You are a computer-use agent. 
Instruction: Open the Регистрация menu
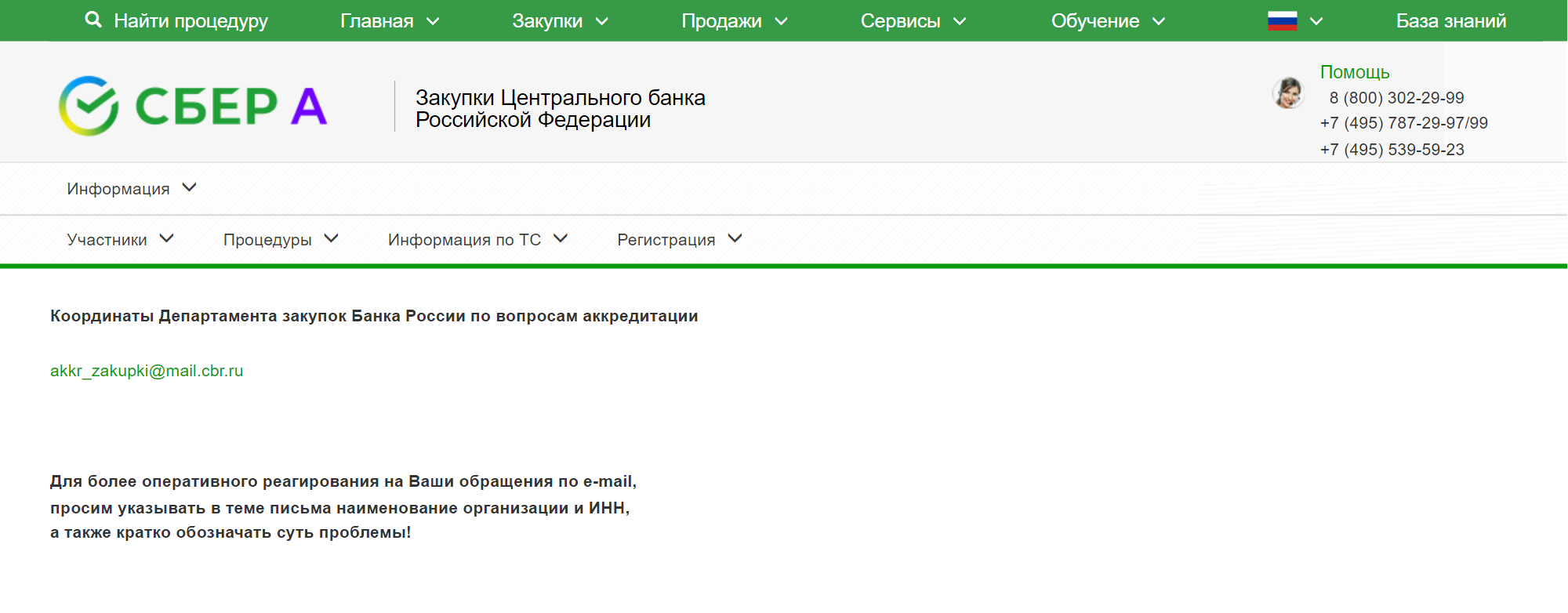click(666, 240)
